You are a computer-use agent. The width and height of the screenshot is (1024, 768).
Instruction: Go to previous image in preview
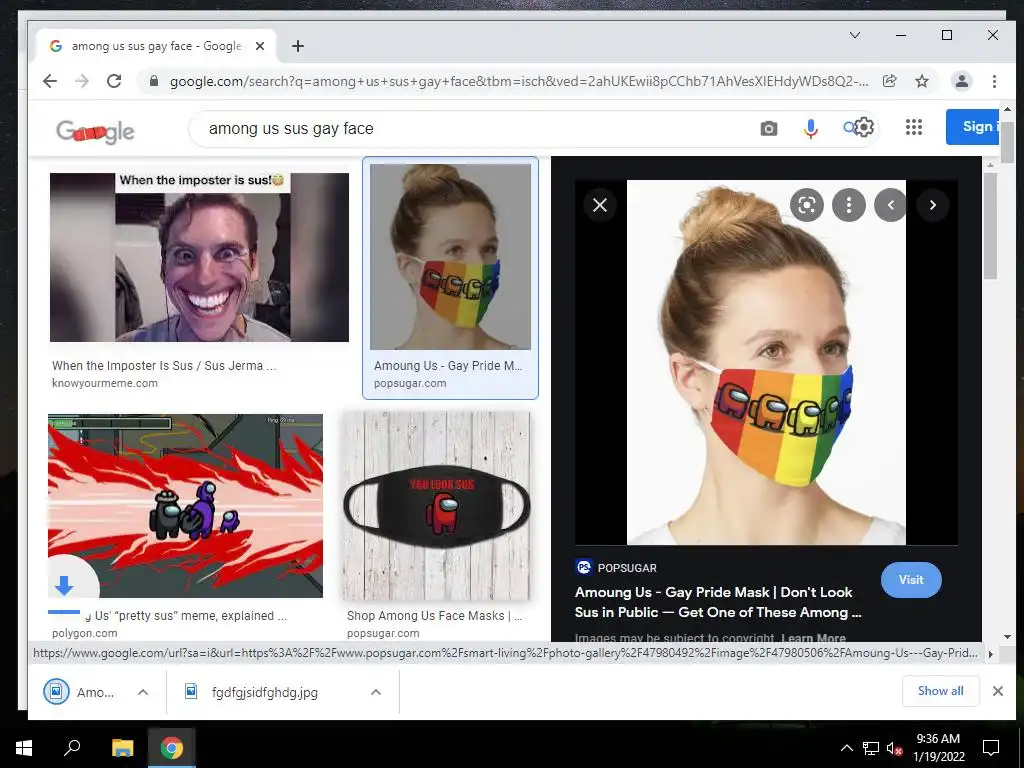[891, 205]
